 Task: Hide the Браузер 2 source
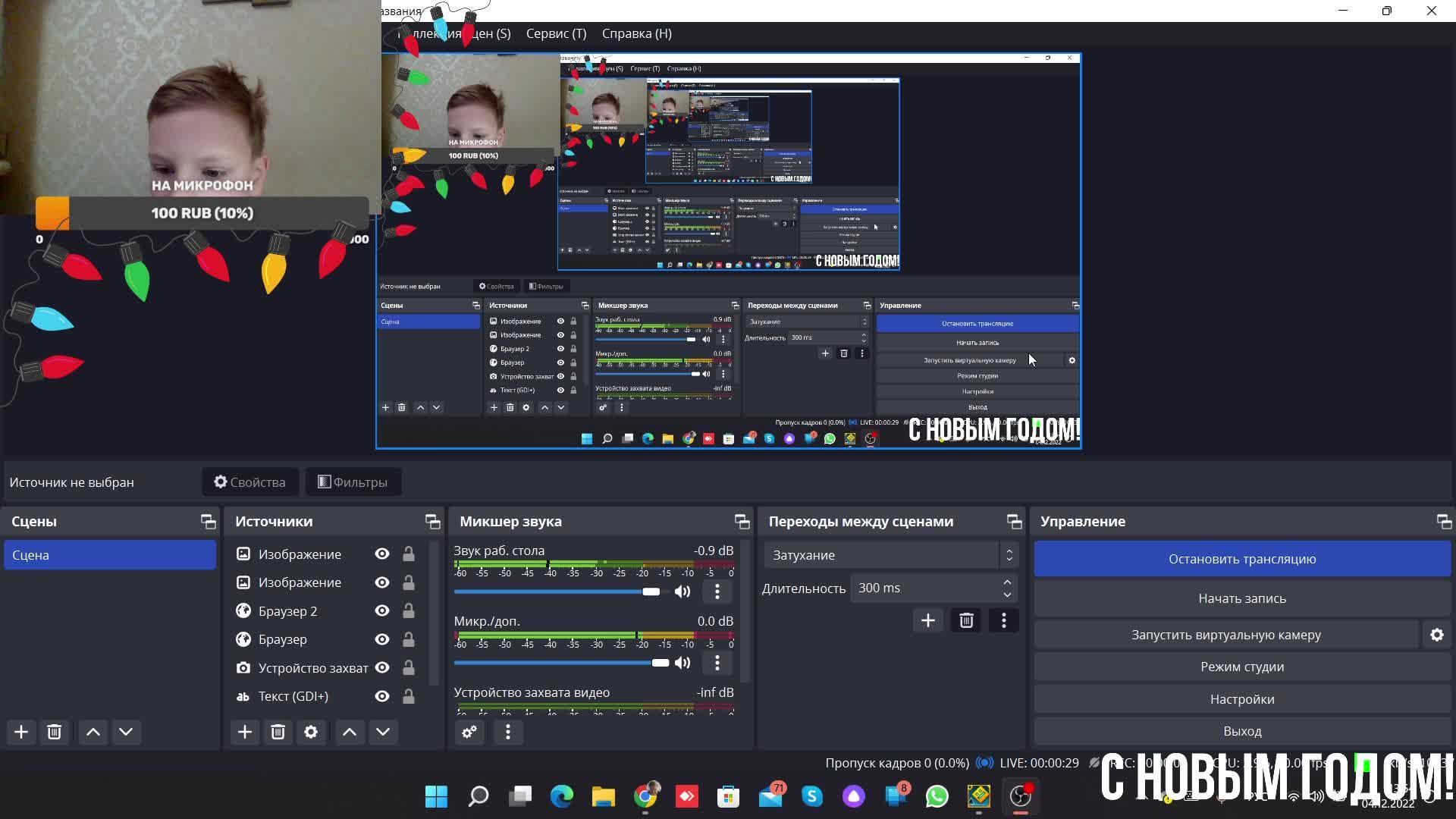[381, 610]
